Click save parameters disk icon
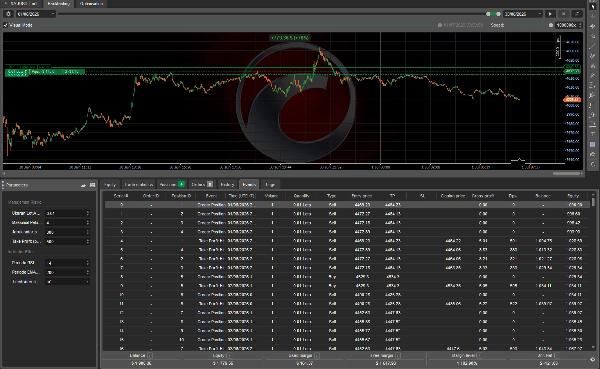Screen dimensions: 600x369 click(92, 185)
